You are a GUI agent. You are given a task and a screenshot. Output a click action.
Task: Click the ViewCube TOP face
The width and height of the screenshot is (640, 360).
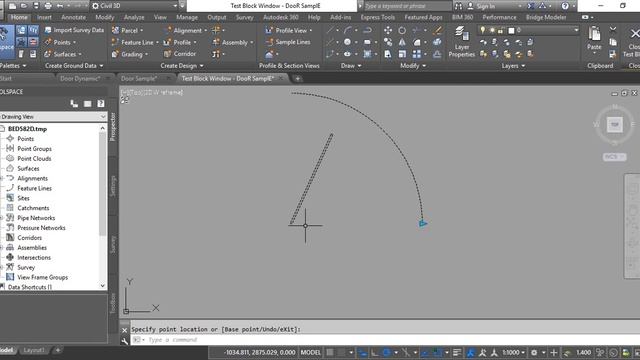(615, 124)
